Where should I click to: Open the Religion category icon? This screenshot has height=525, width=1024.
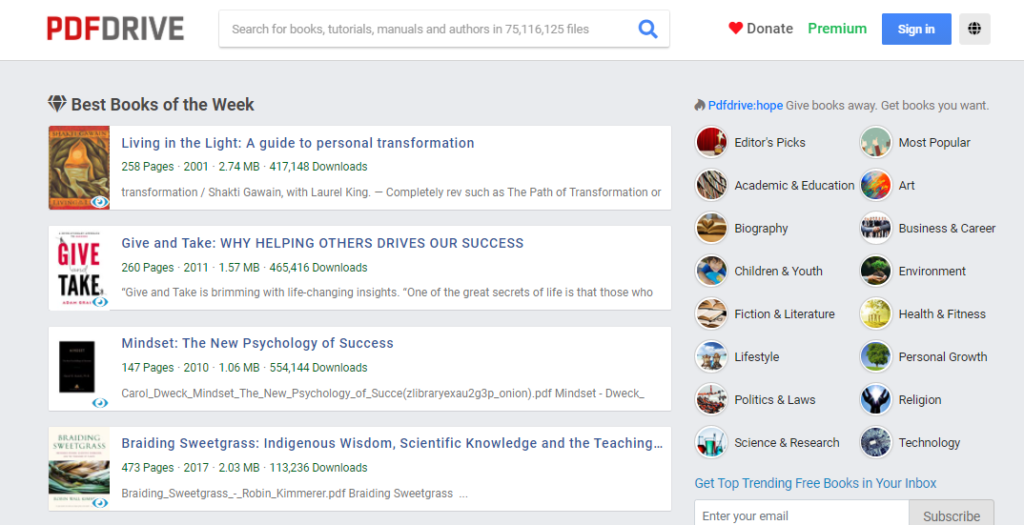(875, 400)
